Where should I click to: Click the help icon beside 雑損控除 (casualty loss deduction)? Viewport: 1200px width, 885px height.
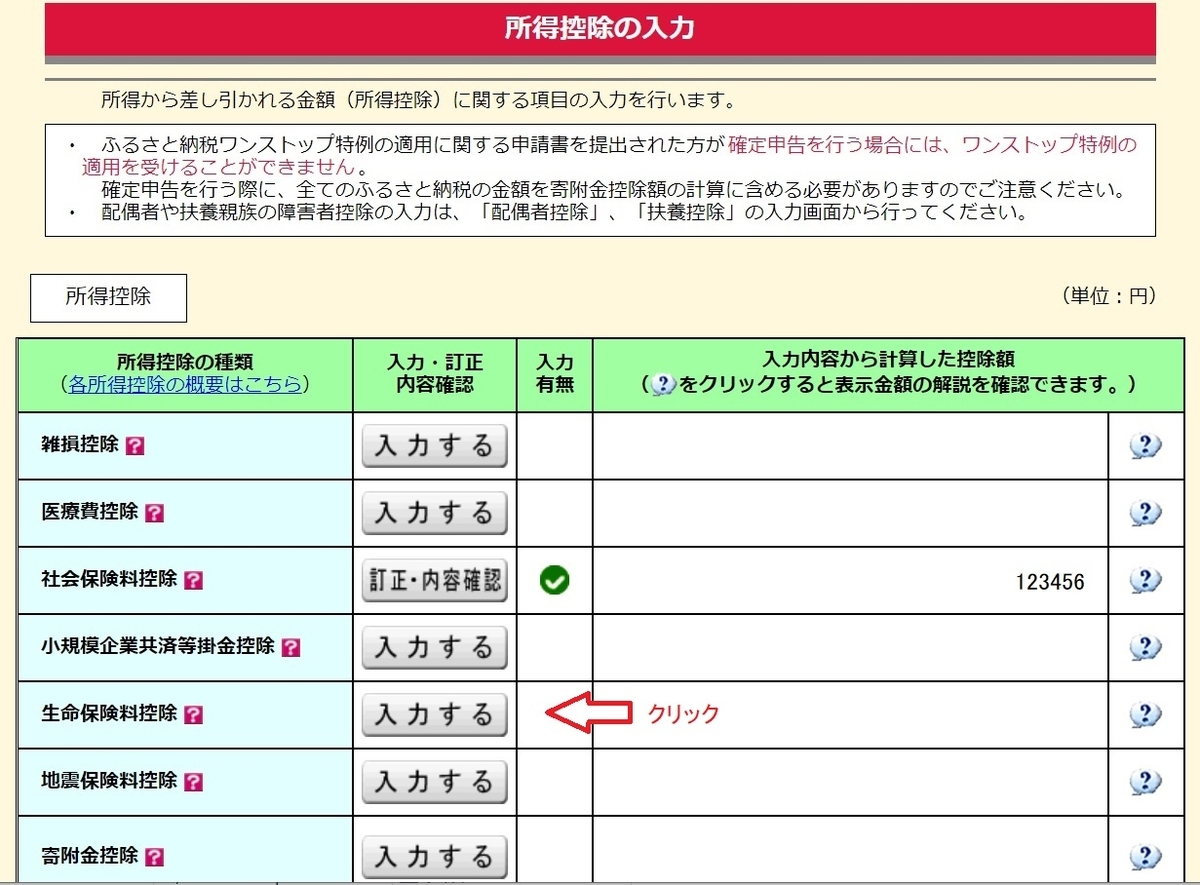[137, 447]
